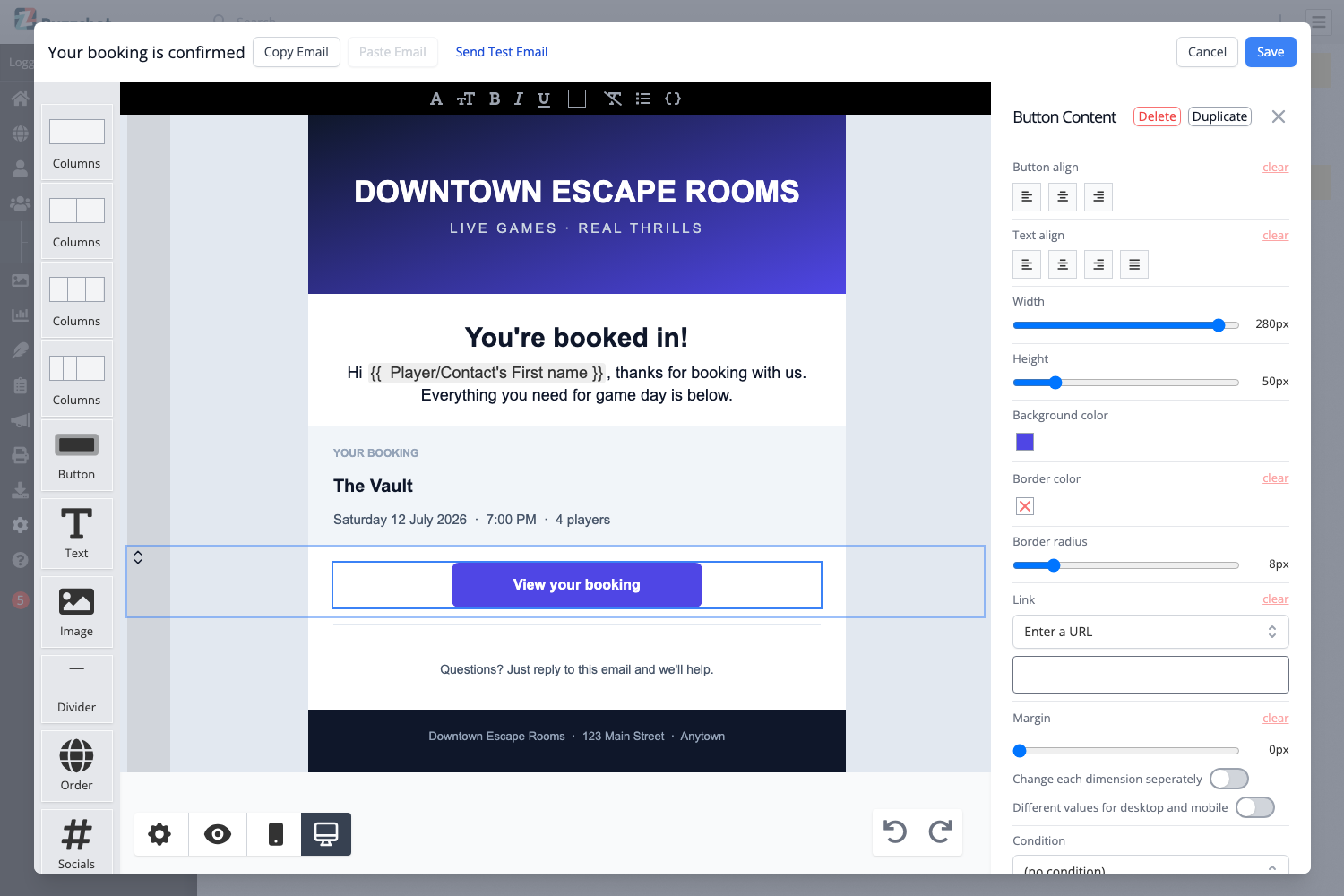This screenshot has height=896, width=1344.
Task: Click the bullet list icon
Action: (x=643, y=99)
